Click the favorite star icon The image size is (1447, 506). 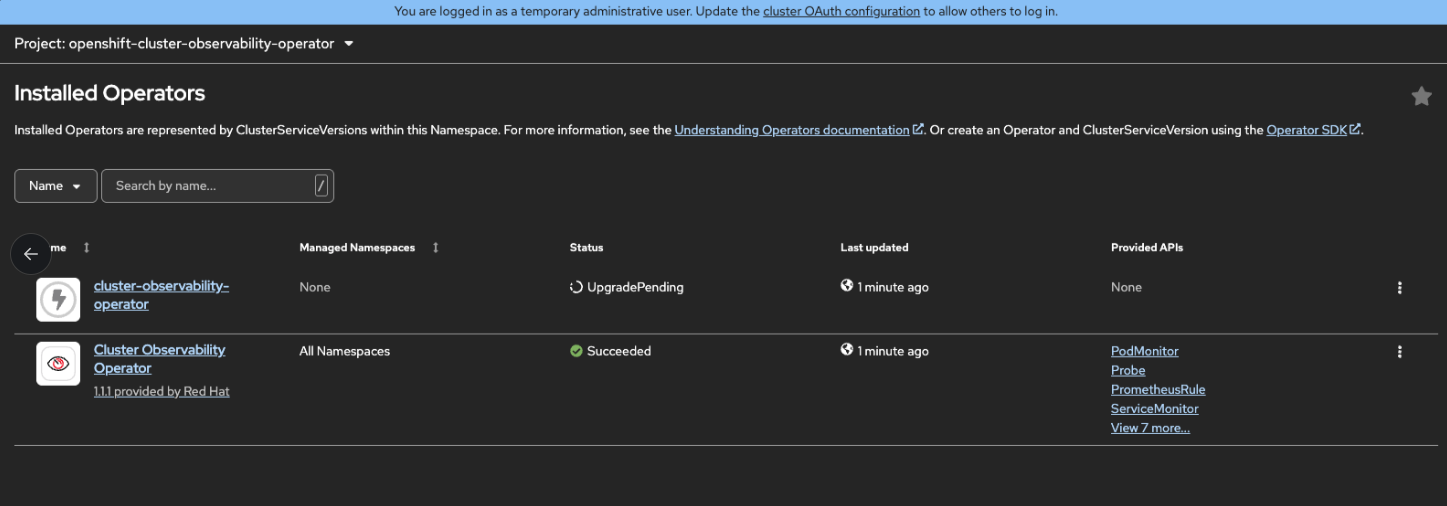1421,96
